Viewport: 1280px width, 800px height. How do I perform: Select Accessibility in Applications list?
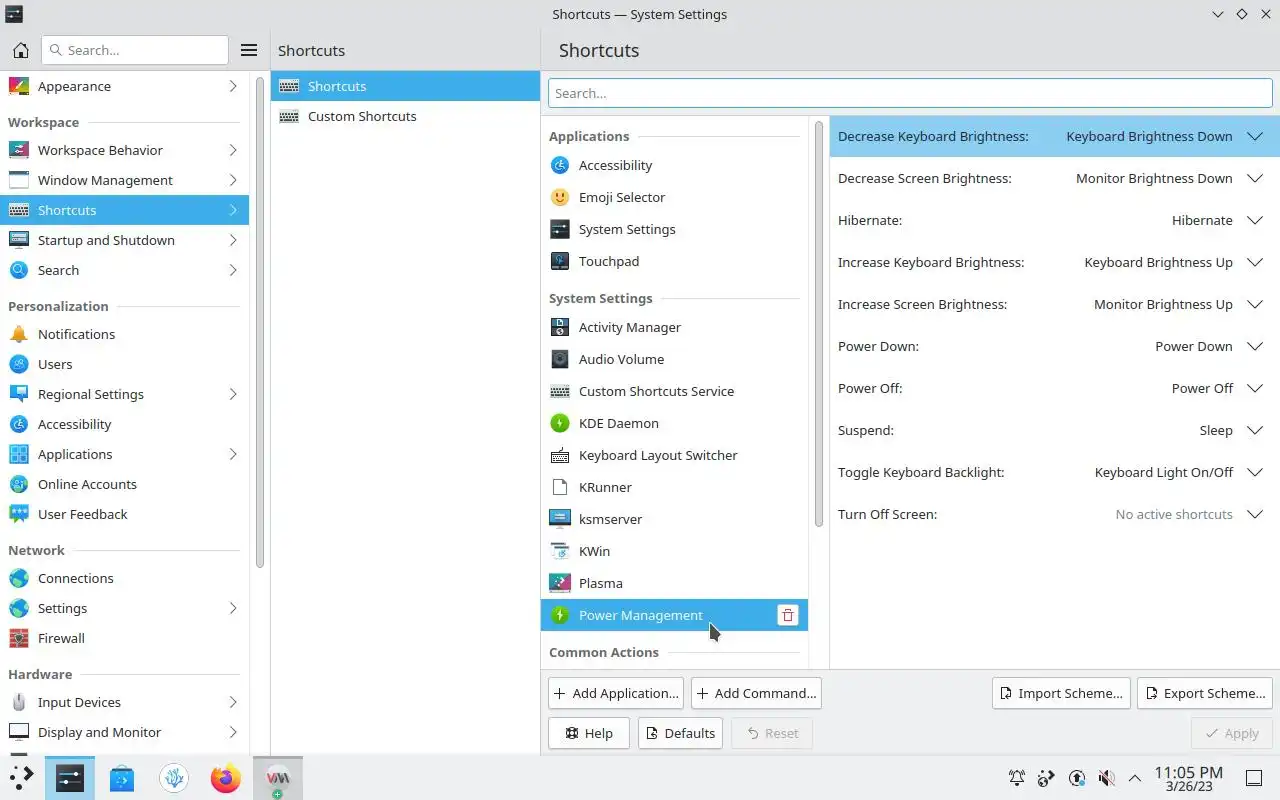674,165
